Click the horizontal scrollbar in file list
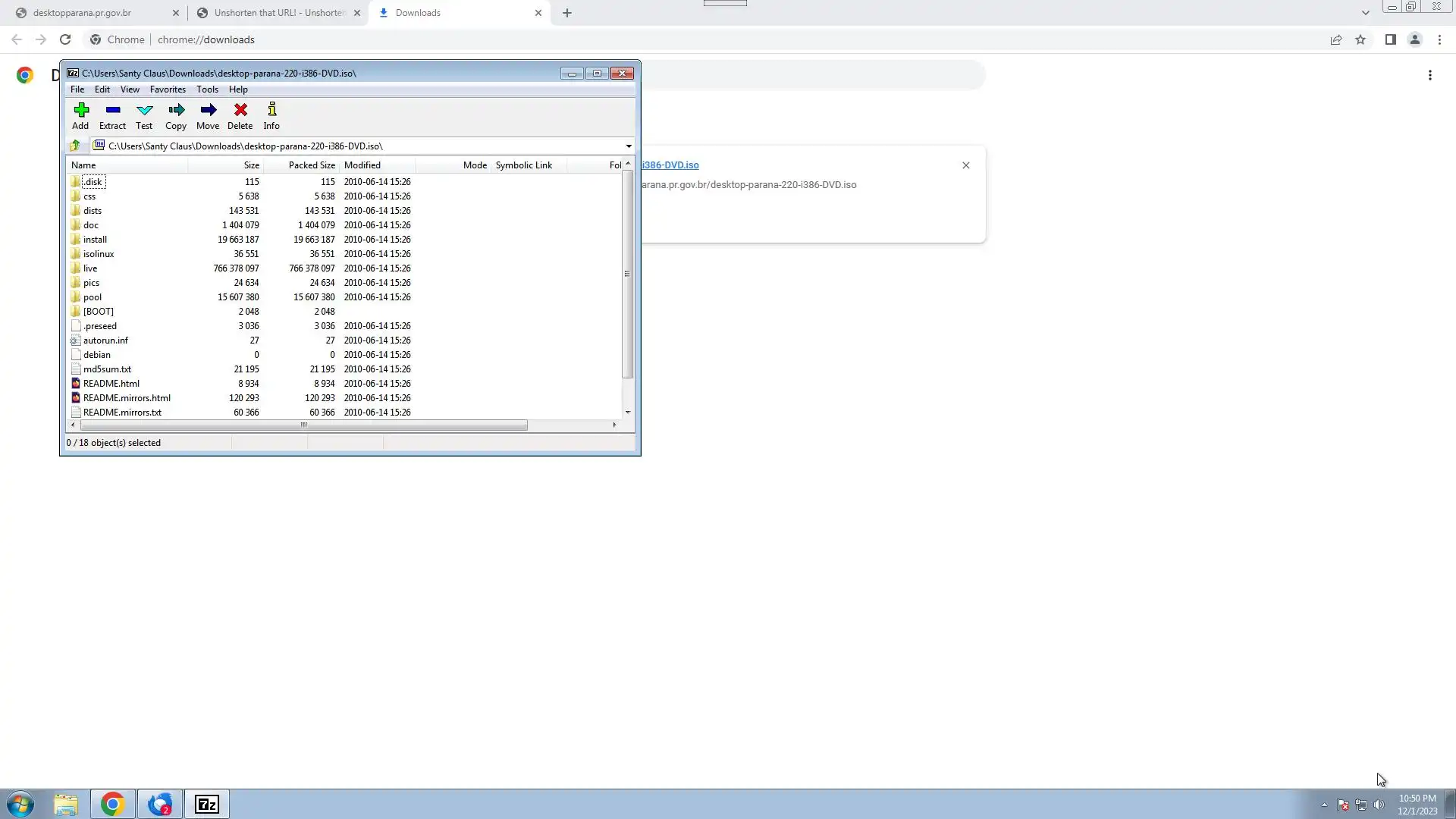Viewport: 1456px width, 819px height. [303, 425]
